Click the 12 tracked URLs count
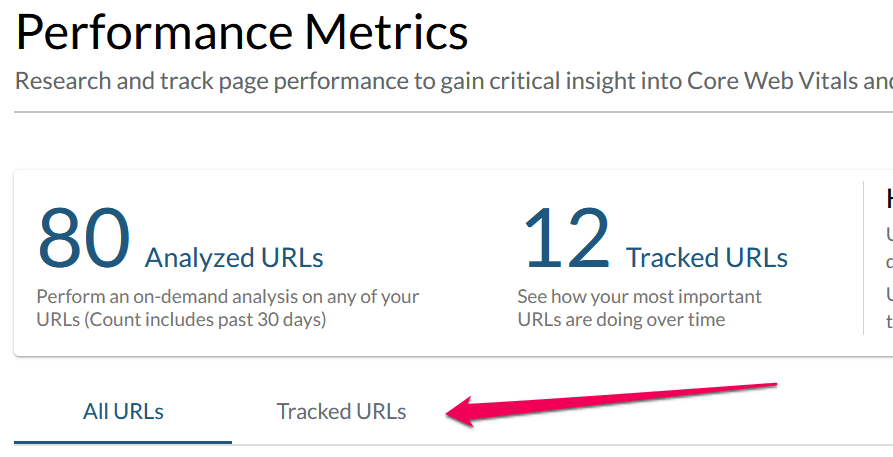This screenshot has width=893, height=457. (566, 240)
